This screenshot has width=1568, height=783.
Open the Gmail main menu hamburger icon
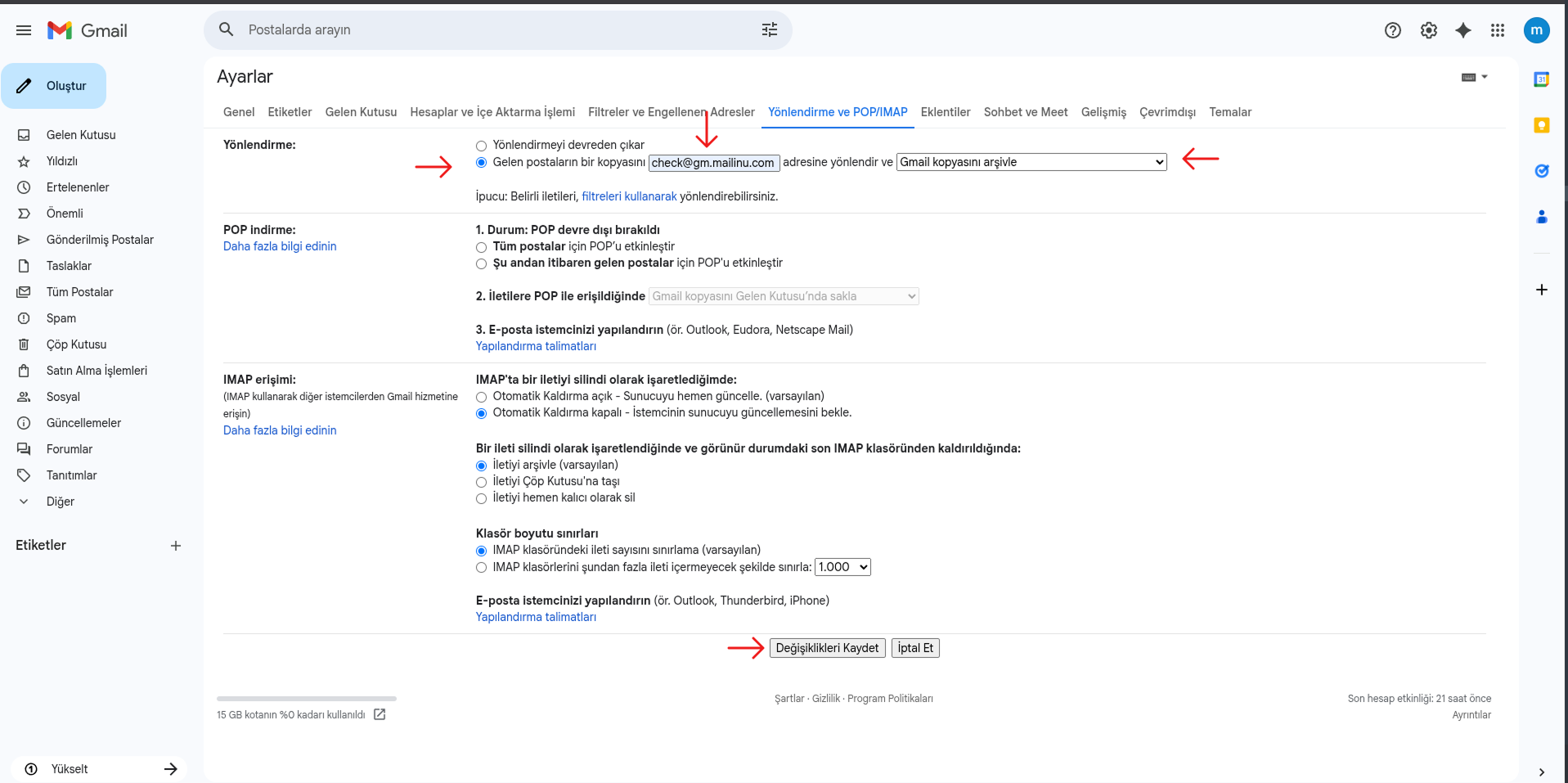pyautogui.click(x=24, y=30)
